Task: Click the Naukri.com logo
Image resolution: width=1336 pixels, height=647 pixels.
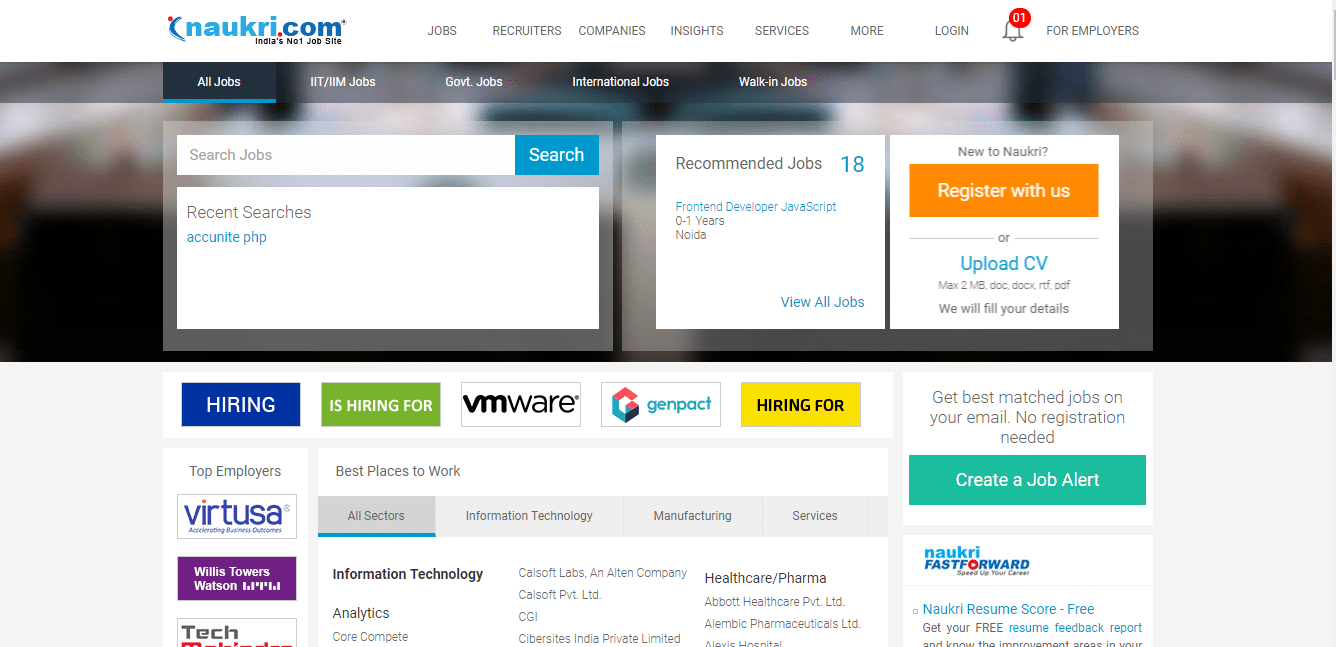Action: (257, 30)
